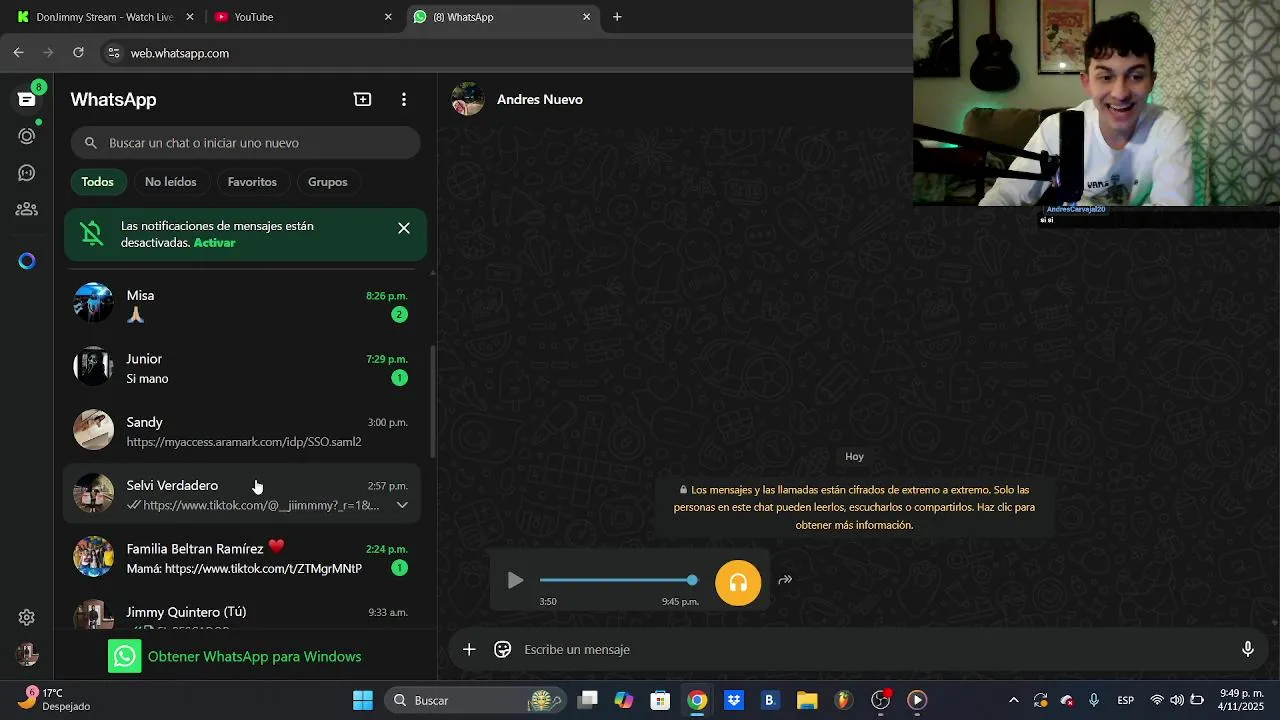
Task: Click the chat list scrollbar
Action: (433, 400)
